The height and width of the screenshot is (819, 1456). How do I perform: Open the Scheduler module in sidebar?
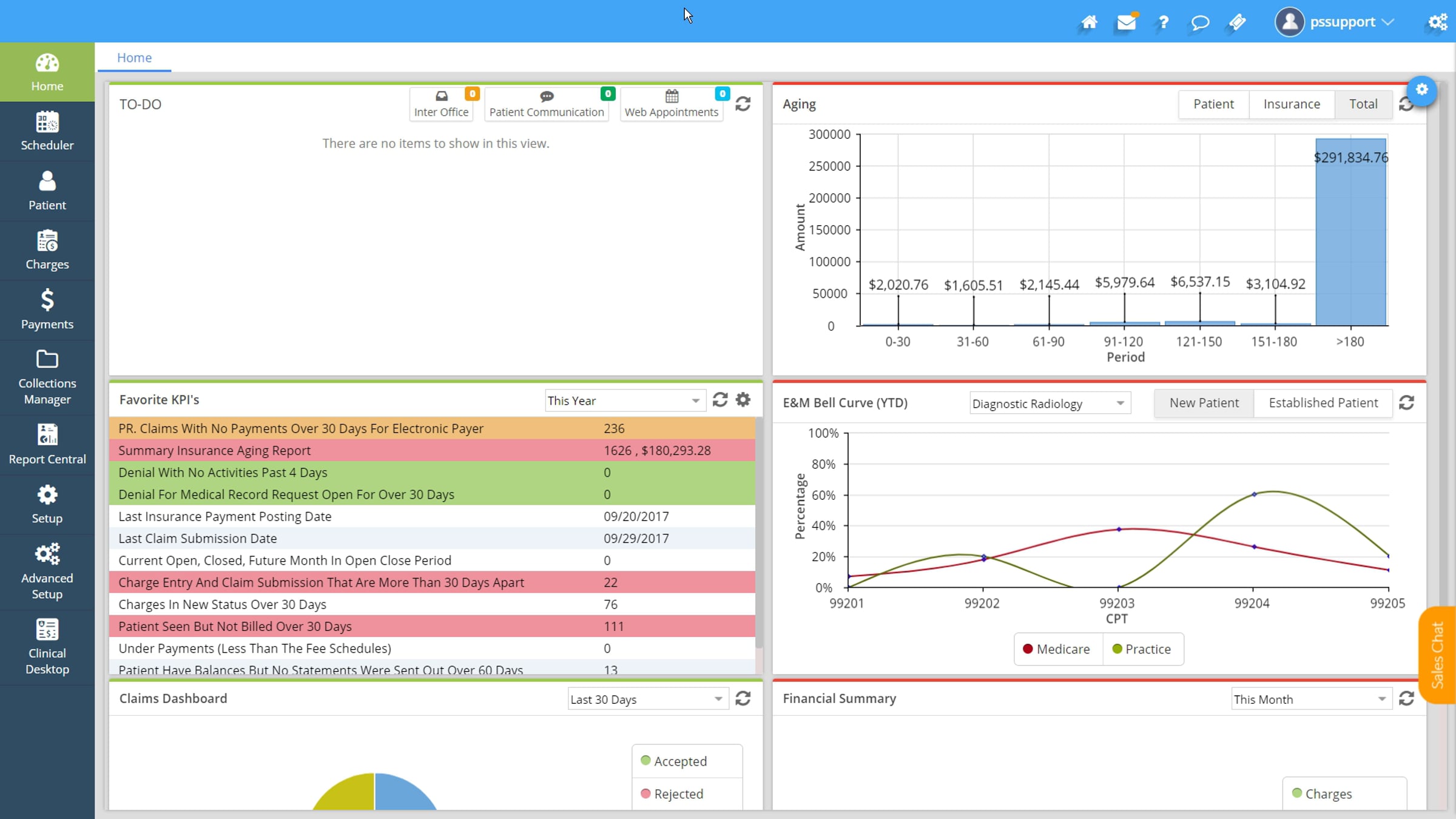click(x=47, y=131)
